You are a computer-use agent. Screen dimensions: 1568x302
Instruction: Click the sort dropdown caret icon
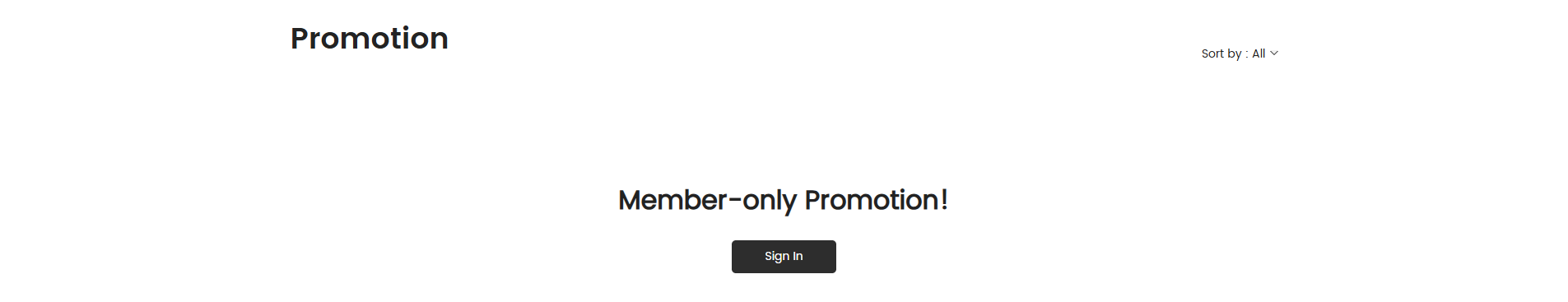coord(1274,53)
